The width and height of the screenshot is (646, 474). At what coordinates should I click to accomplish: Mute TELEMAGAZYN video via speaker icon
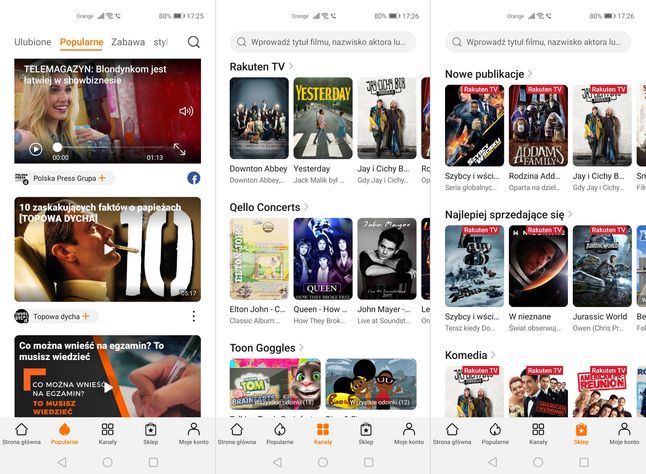click(x=186, y=111)
